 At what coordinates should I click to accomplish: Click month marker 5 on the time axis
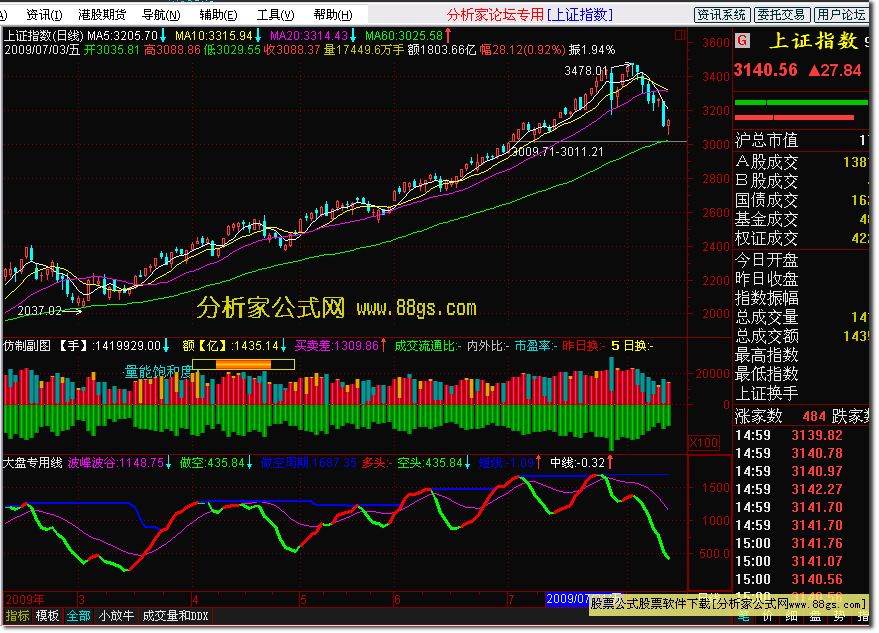tap(303, 600)
